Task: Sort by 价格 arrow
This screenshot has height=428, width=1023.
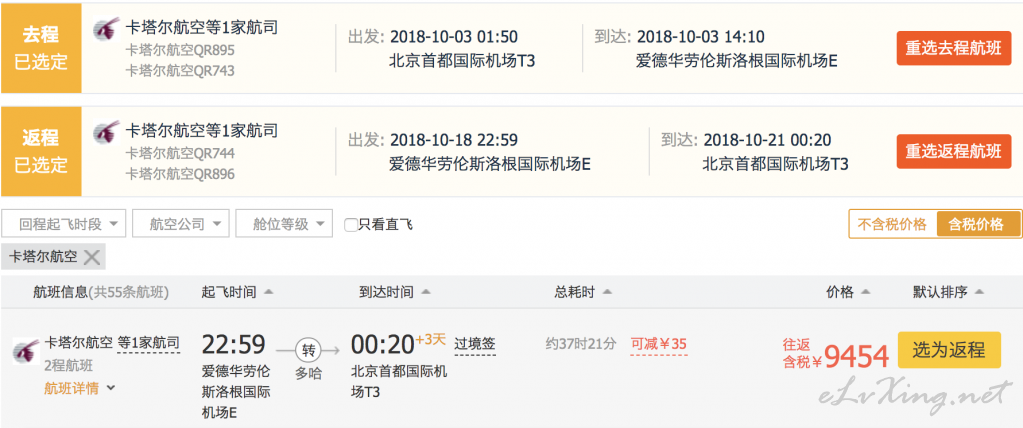Action: (x=866, y=292)
